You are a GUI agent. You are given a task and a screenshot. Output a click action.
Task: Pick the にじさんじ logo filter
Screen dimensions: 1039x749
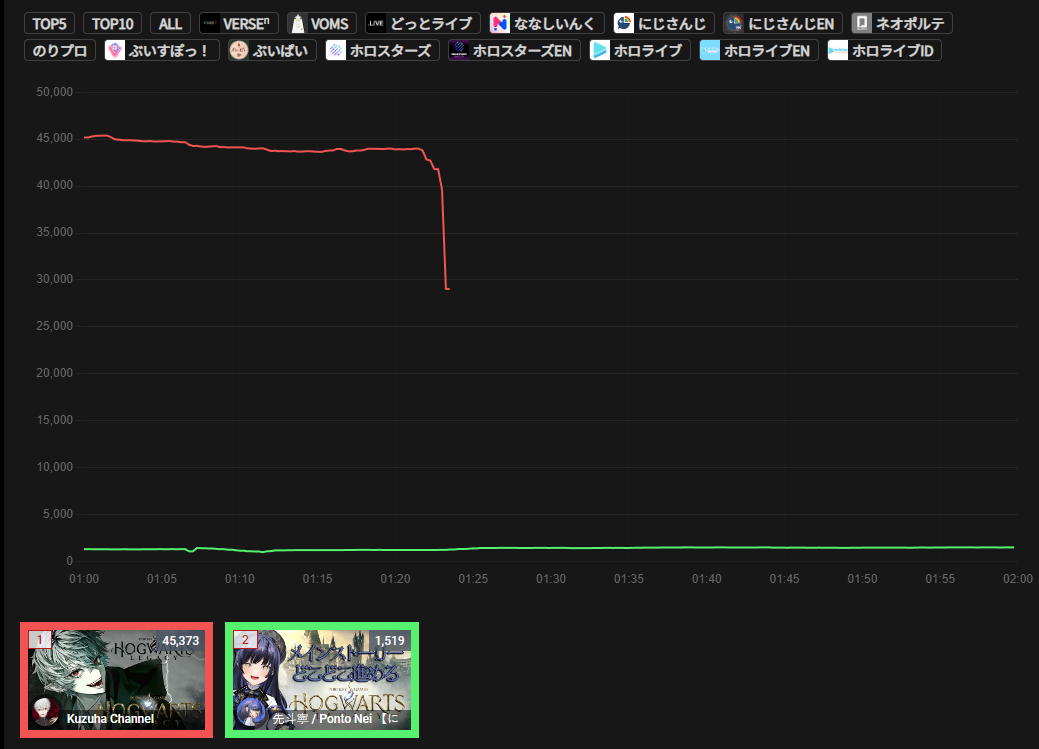(x=664, y=24)
